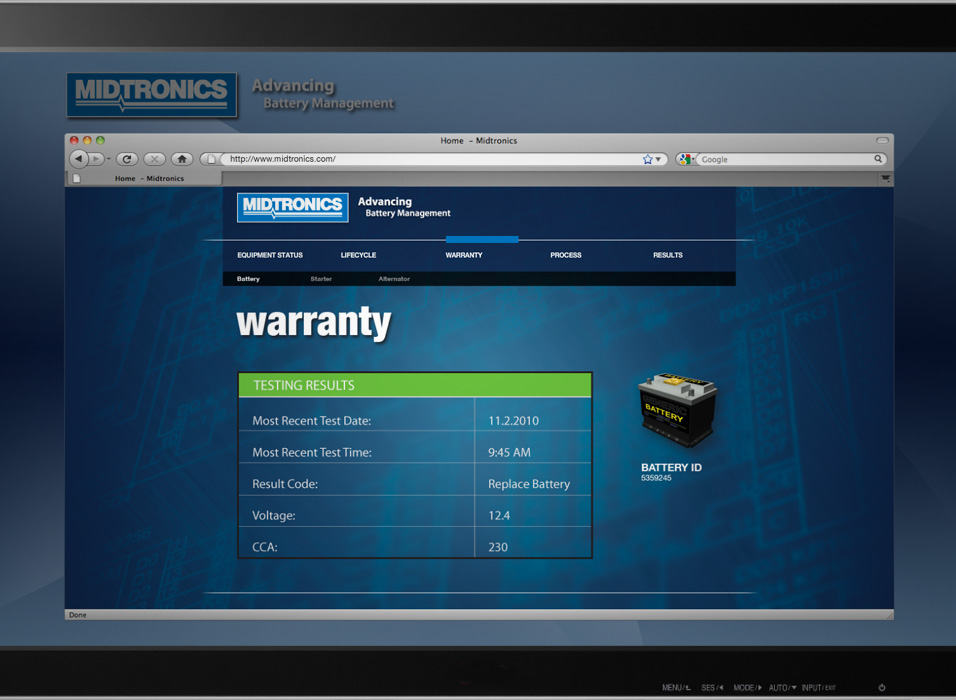Open the Lifecycle navigation item
The image size is (956, 700).
pyautogui.click(x=358, y=255)
